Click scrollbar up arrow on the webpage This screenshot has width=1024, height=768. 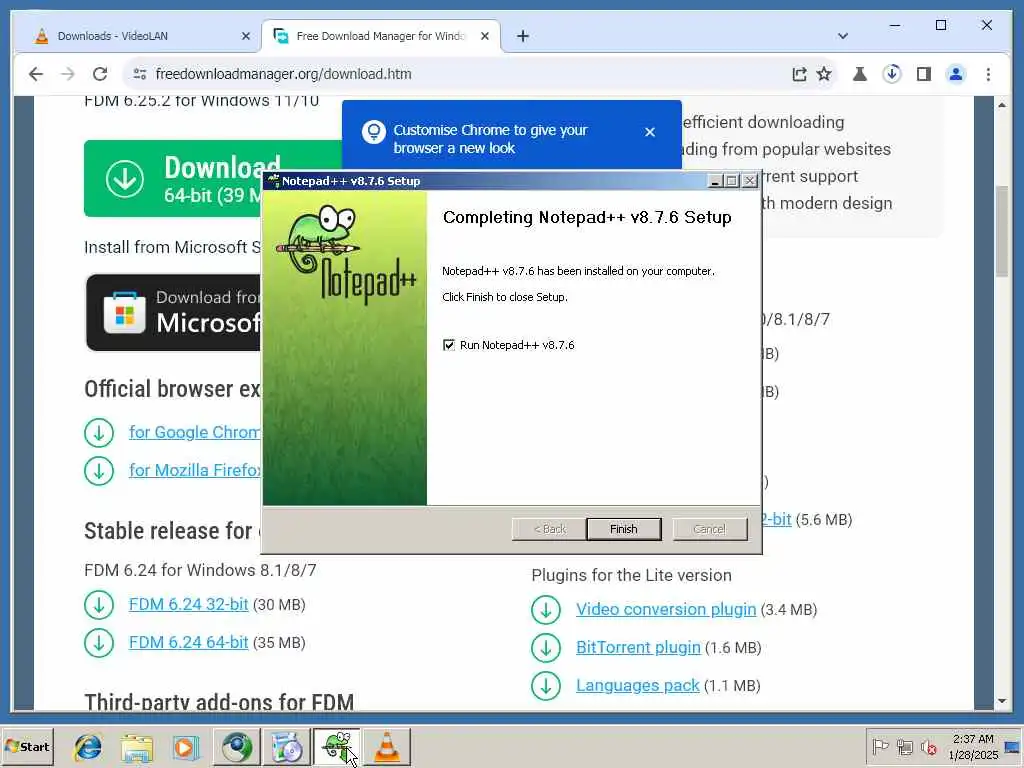pos(1002,104)
